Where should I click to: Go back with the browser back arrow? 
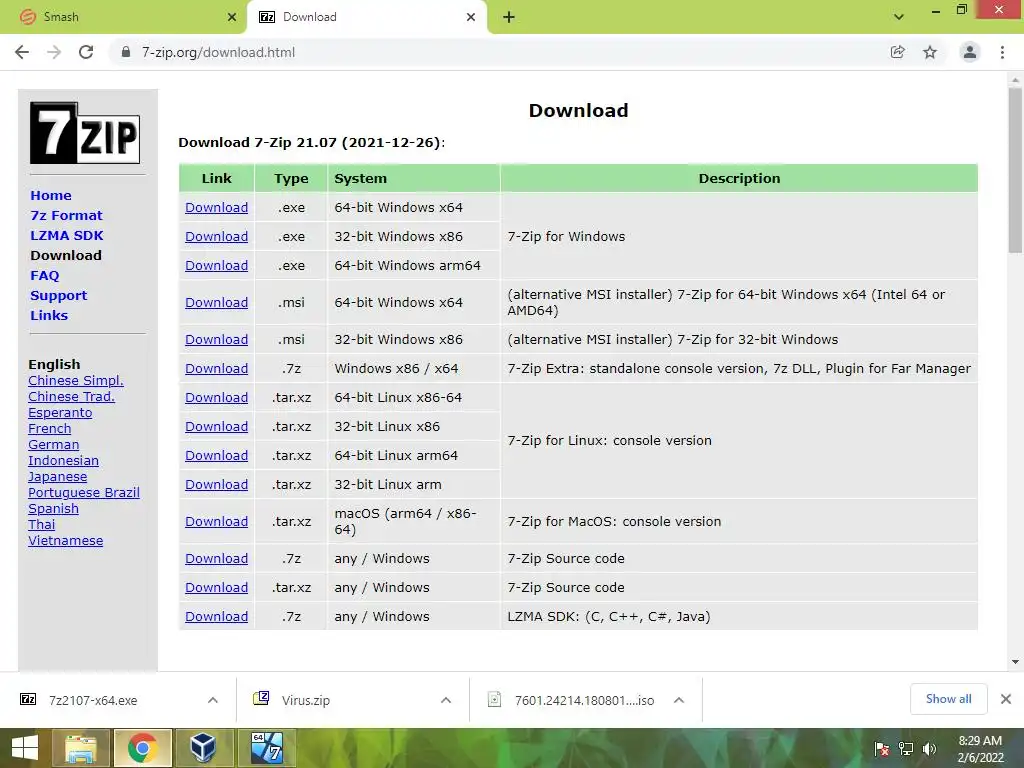(x=22, y=52)
